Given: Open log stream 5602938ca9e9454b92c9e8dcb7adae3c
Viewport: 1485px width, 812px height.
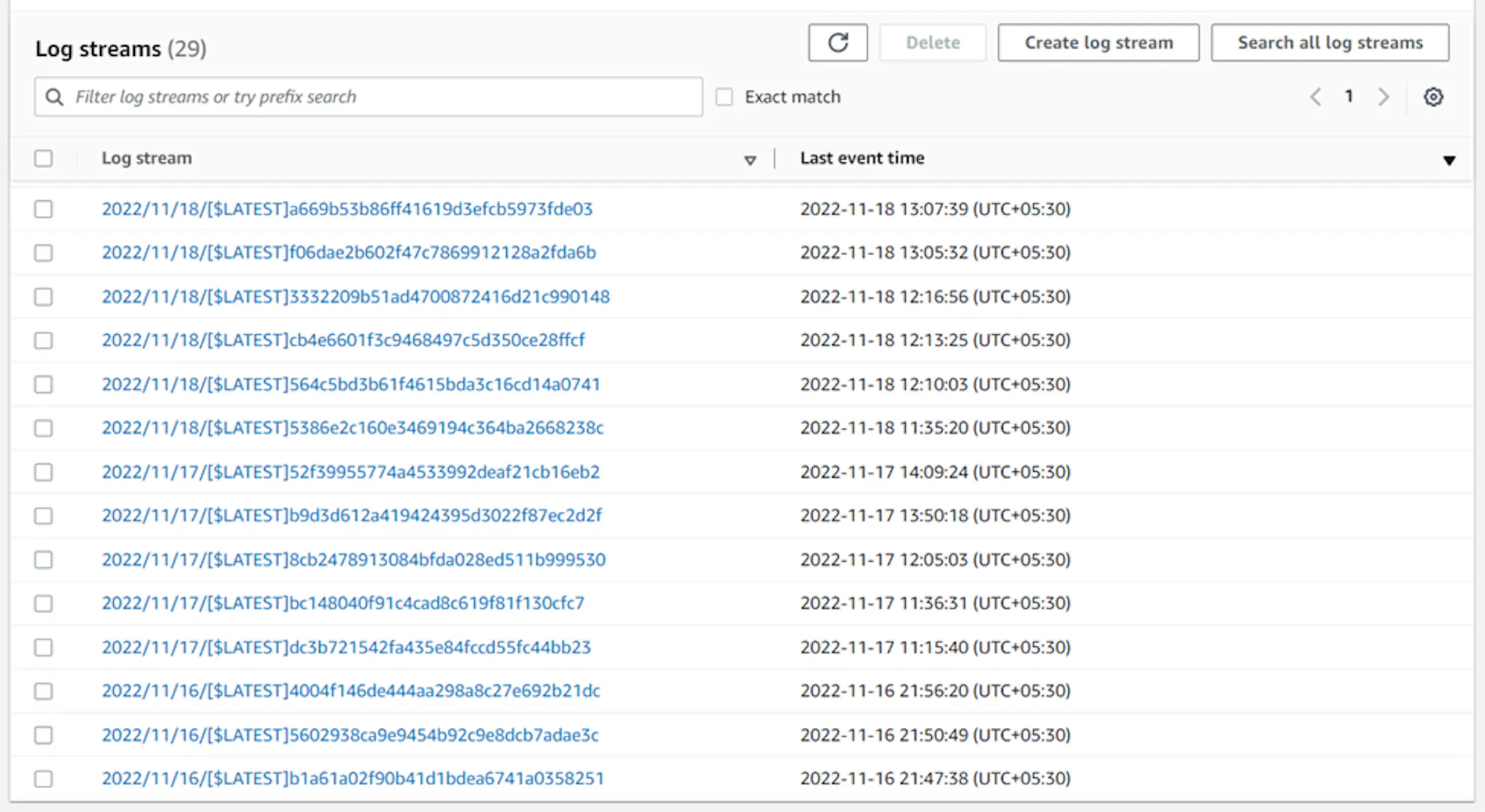Looking at the screenshot, I should click(350, 735).
